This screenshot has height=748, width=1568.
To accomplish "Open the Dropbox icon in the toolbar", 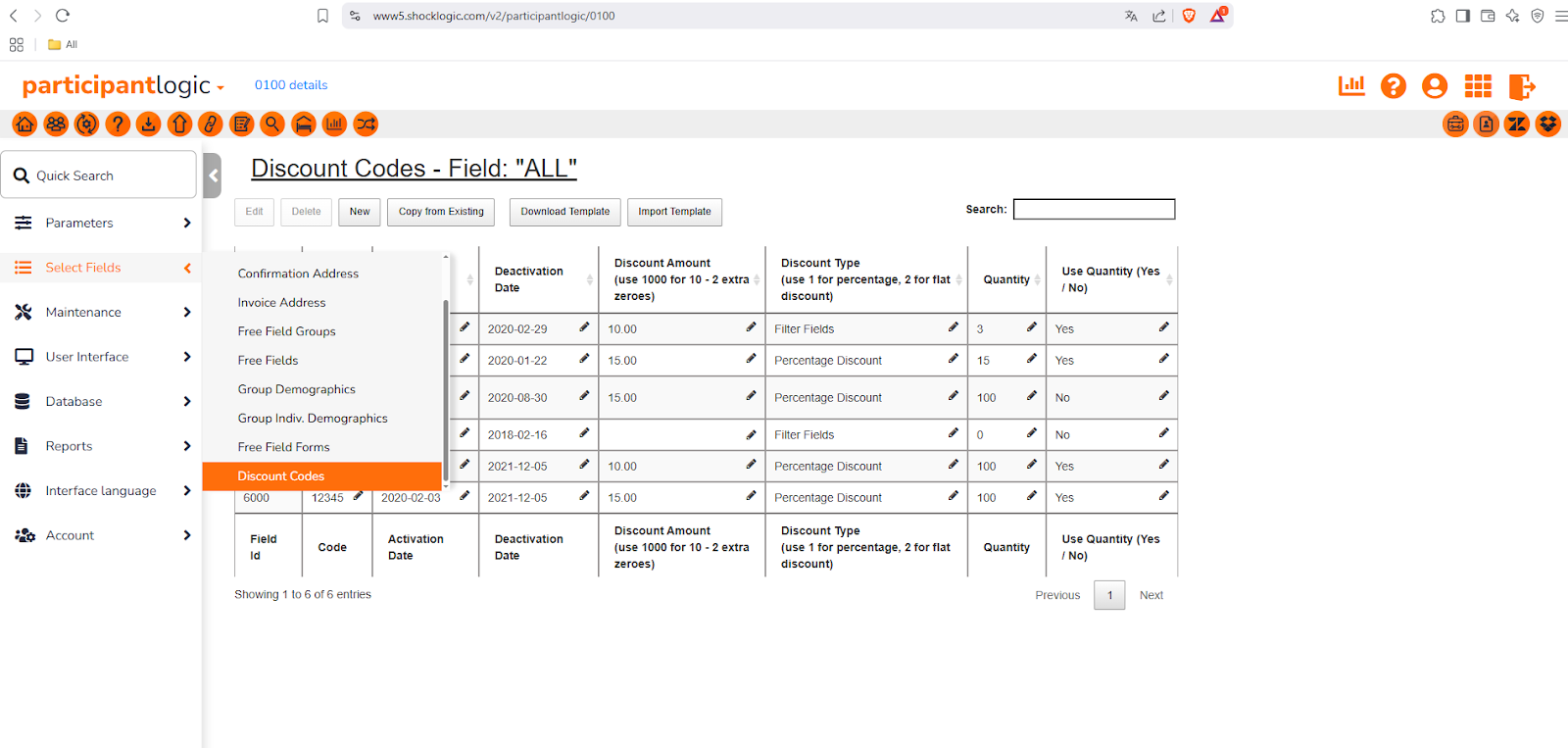I will coord(1548,125).
